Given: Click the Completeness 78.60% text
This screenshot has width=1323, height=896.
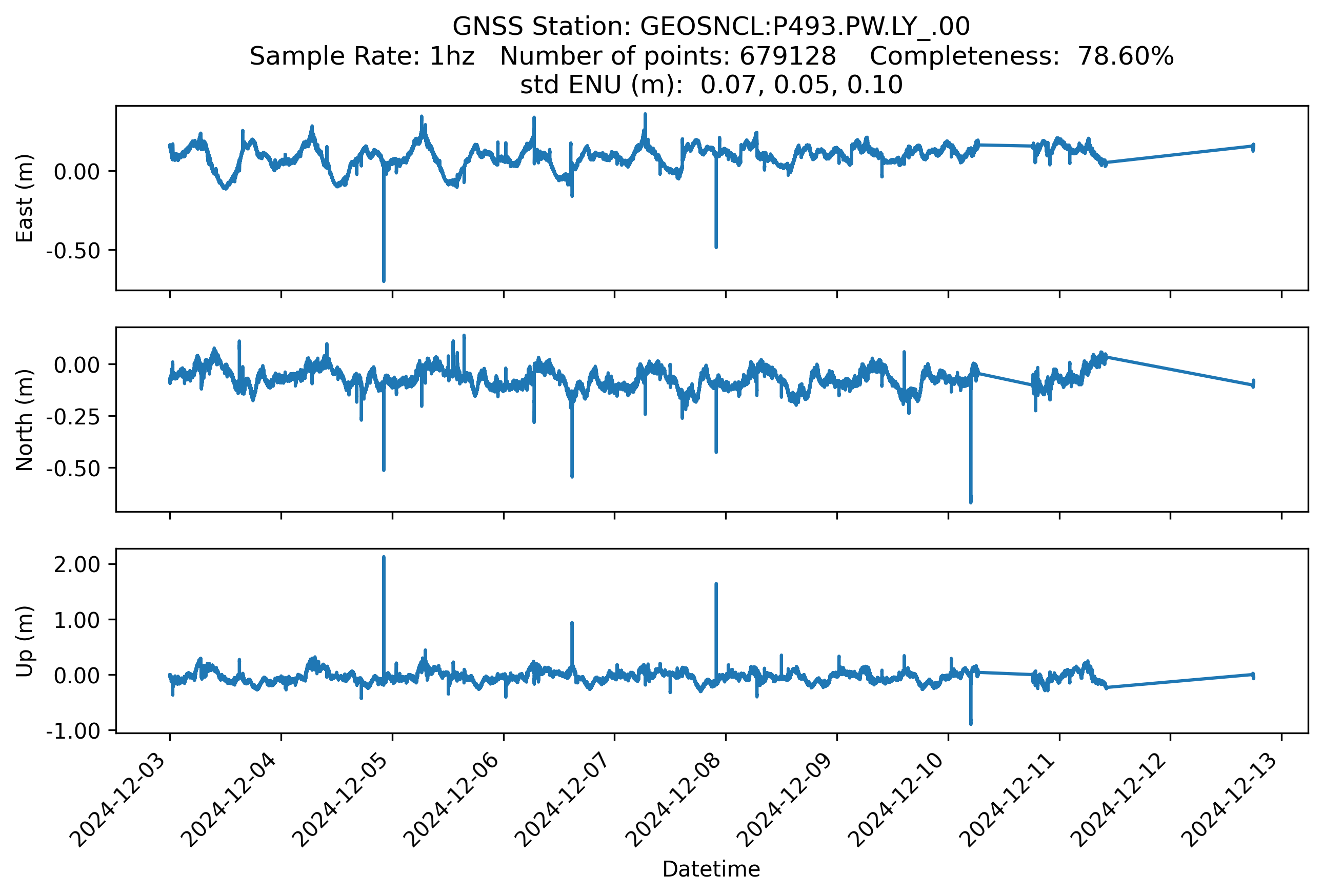Looking at the screenshot, I should (x=1021, y=56).
